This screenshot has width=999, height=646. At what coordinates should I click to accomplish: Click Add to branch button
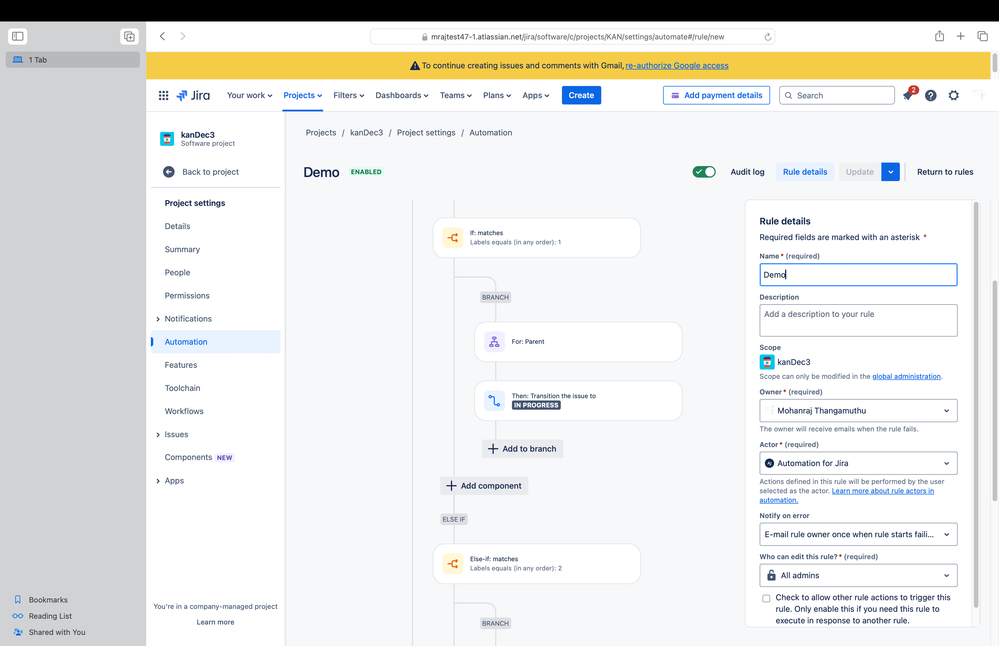click(x=522, y=449)
